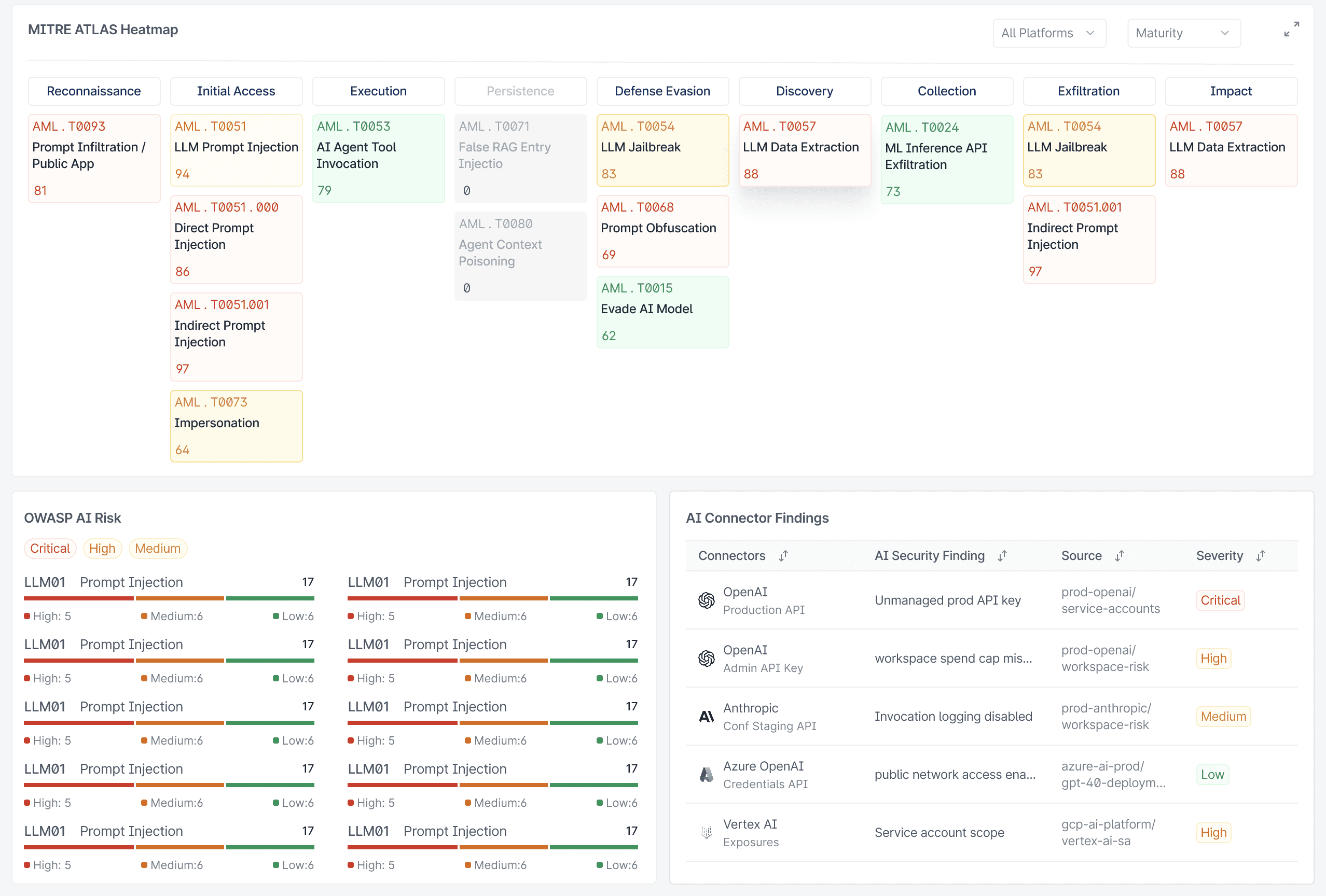Viewport: 1326px width, 896px height.
Task: Click the "public network access ena..." finding
Action: (955, 775)
